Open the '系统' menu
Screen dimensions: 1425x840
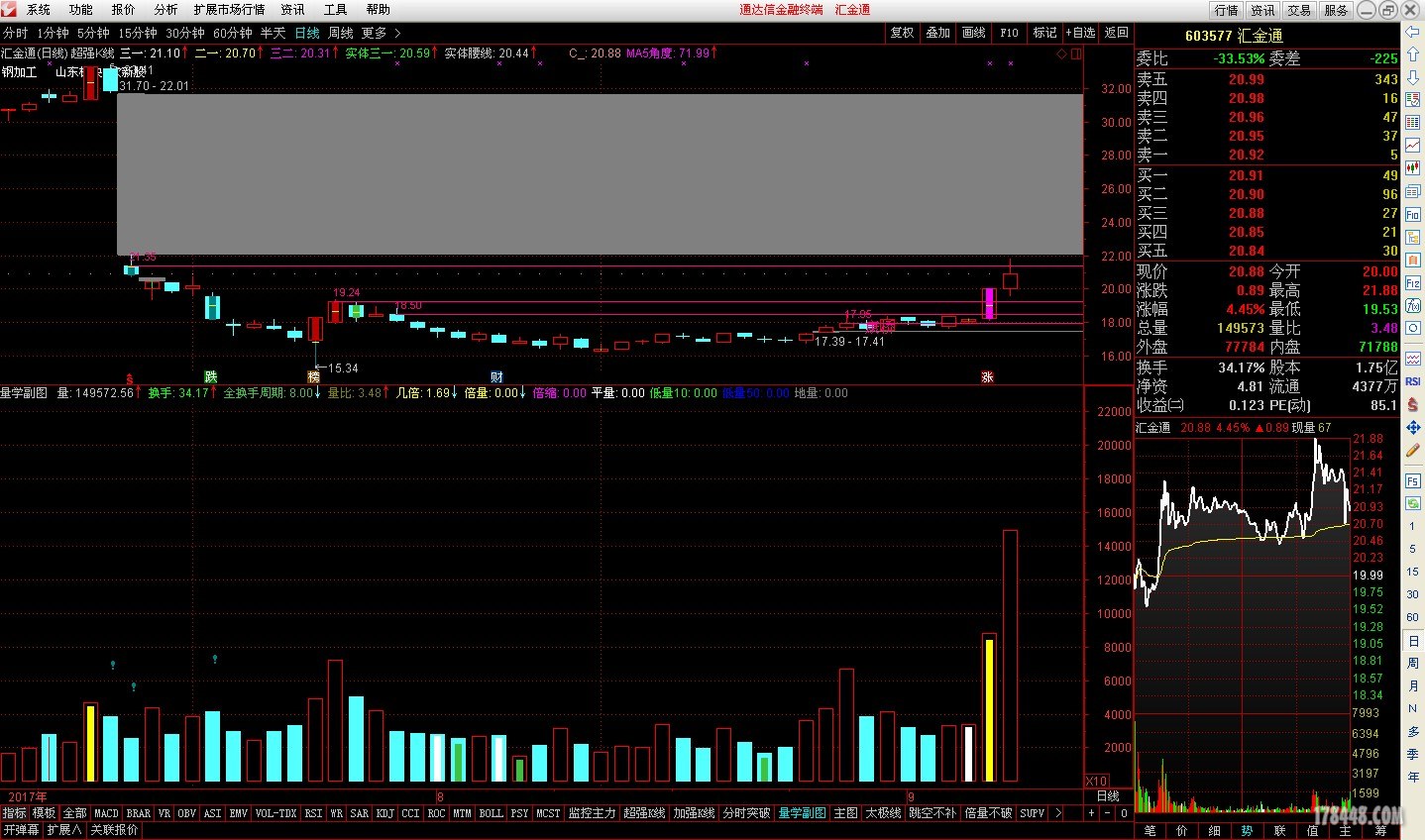[38, 10]
